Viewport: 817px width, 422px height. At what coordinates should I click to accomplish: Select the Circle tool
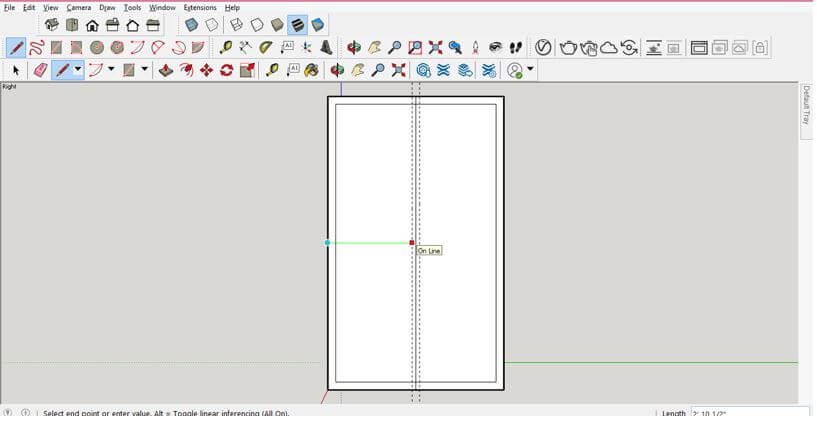[97, 48]
